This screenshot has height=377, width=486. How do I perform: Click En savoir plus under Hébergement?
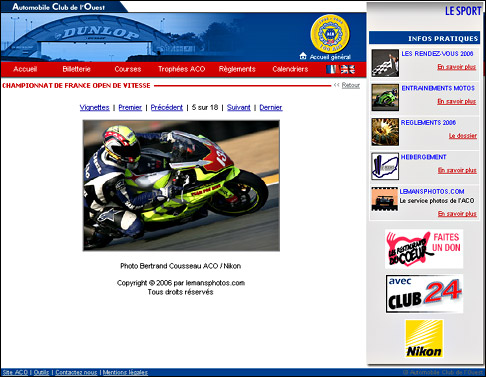pyautogui.click(x=457, y=170)
